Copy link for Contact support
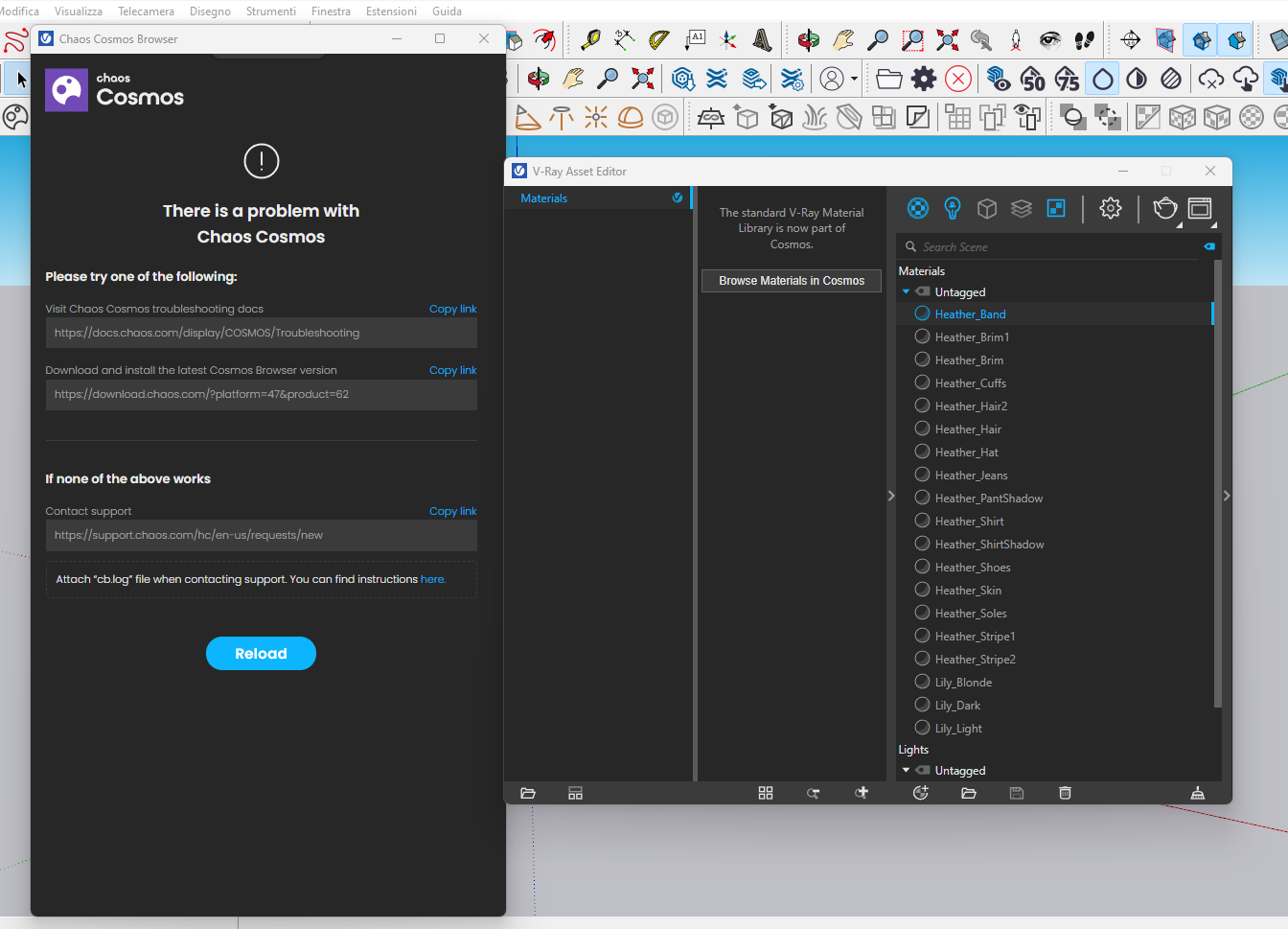Screen dimensions: 1288x929 [x=452, y=511]
